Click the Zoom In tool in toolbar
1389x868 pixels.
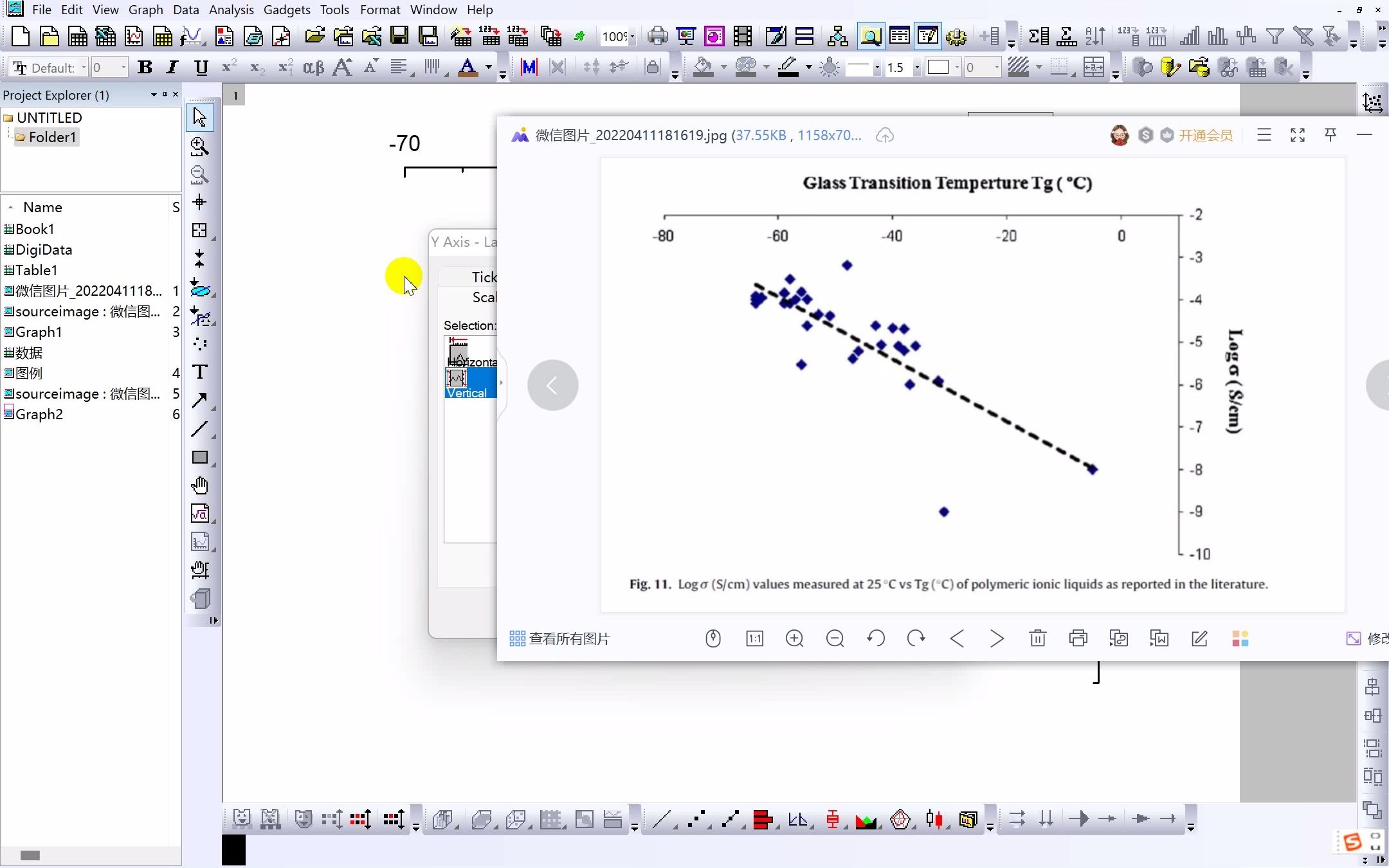click(199, 145)
